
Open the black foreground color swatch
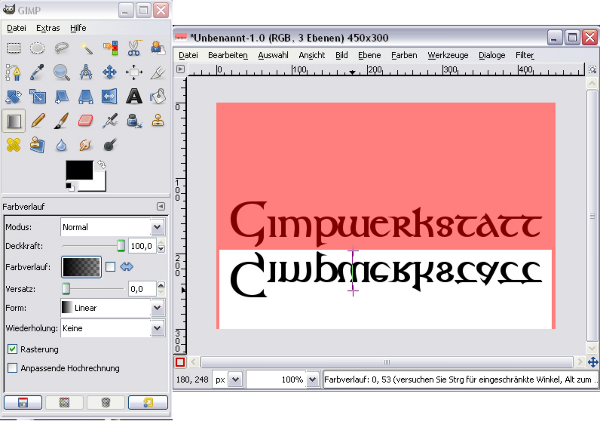pyautogui.click(x=79, y=170)
